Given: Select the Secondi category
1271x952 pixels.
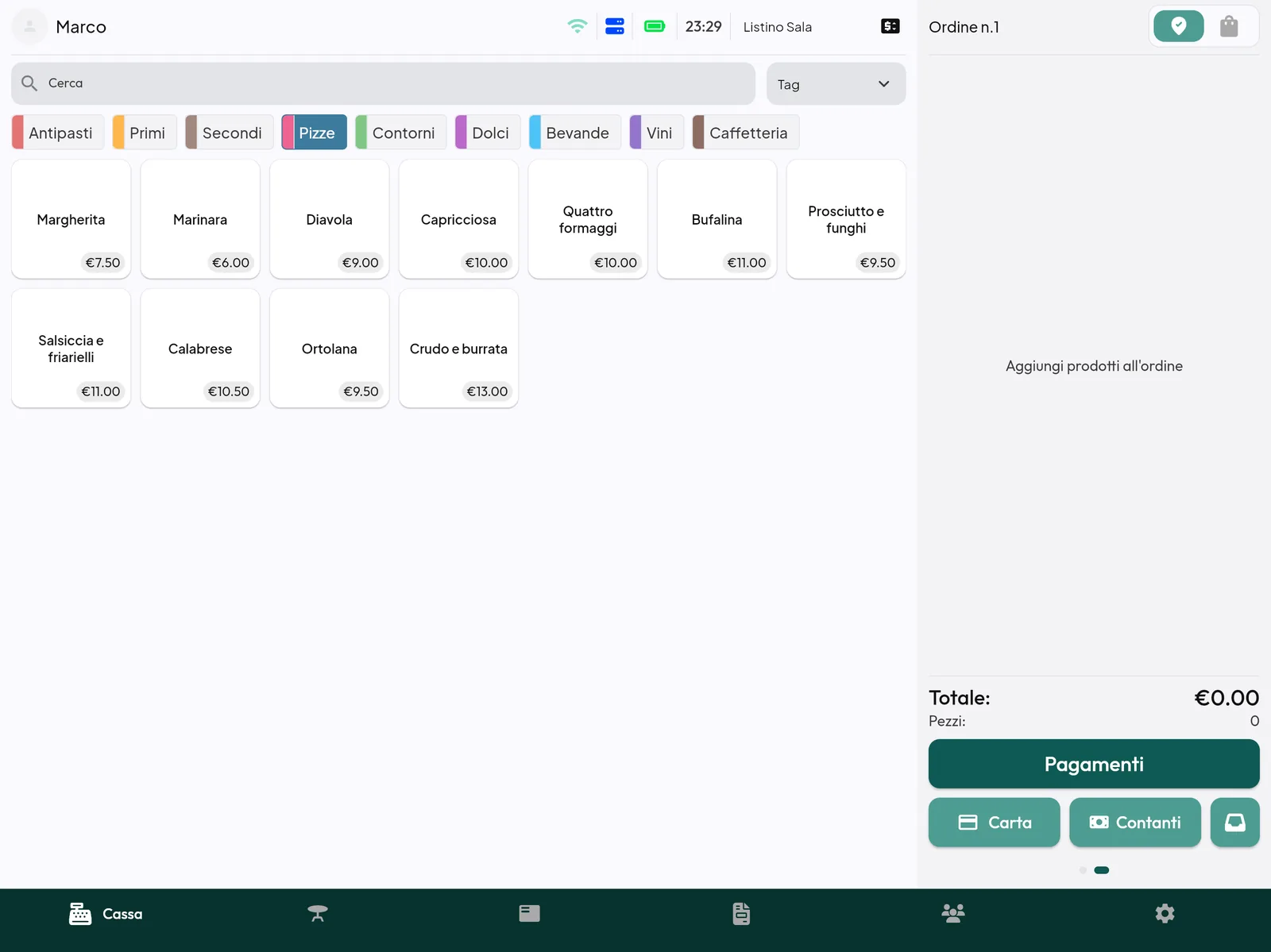Looking at the screenshot, I should pos(230,133).
